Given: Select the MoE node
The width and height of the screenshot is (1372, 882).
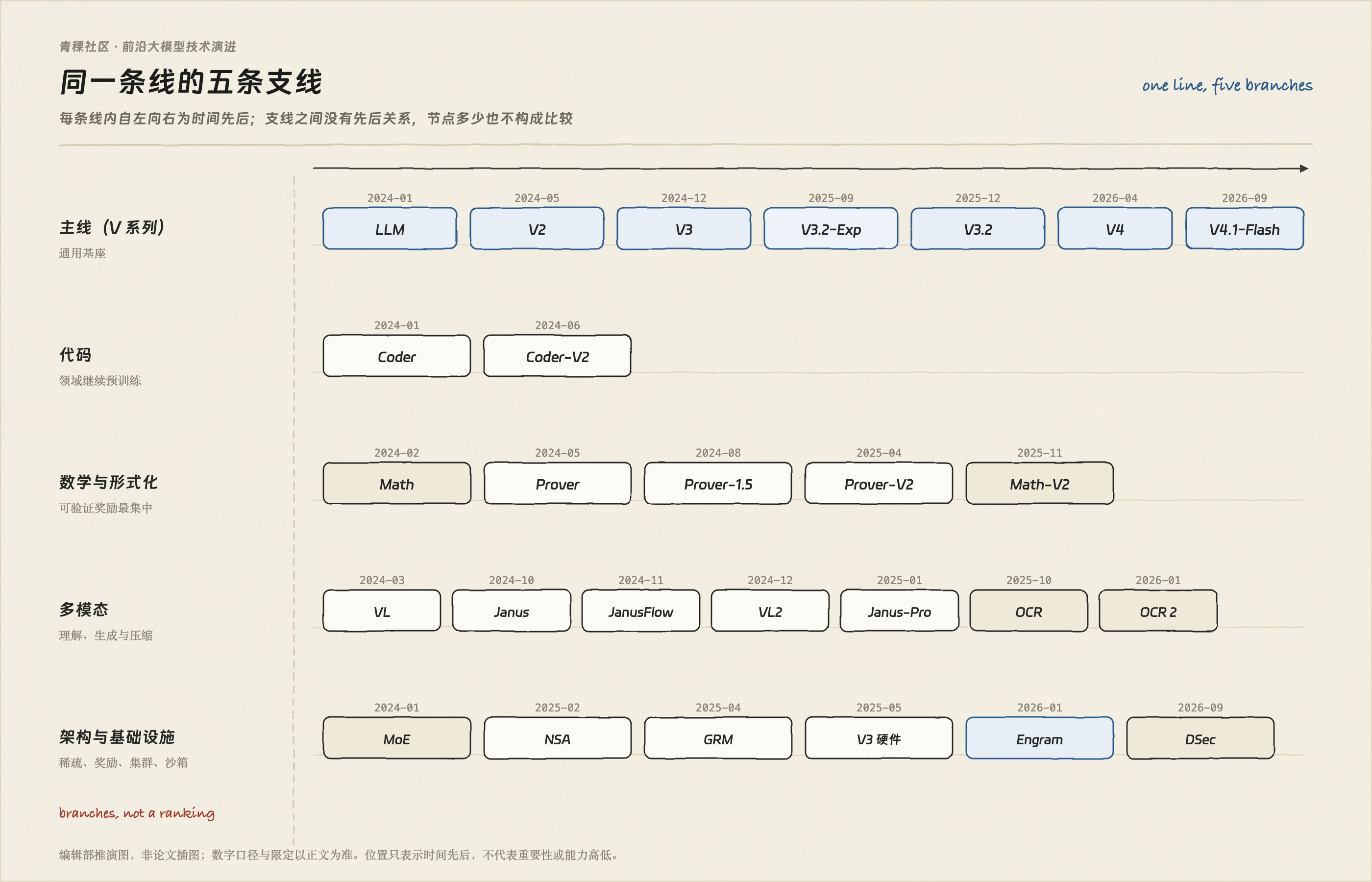Looking at the screenshot, I should pos(397,738).
